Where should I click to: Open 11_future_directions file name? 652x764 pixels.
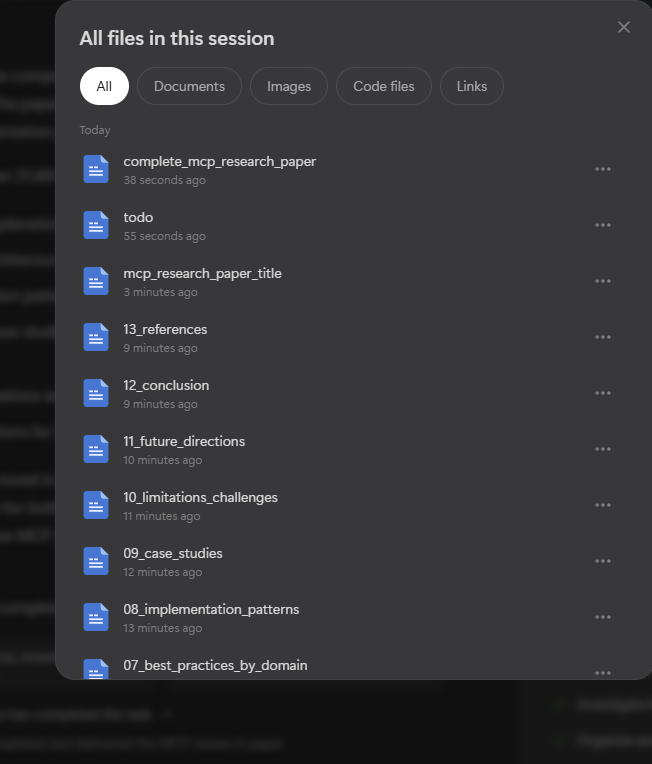(184, 441)
